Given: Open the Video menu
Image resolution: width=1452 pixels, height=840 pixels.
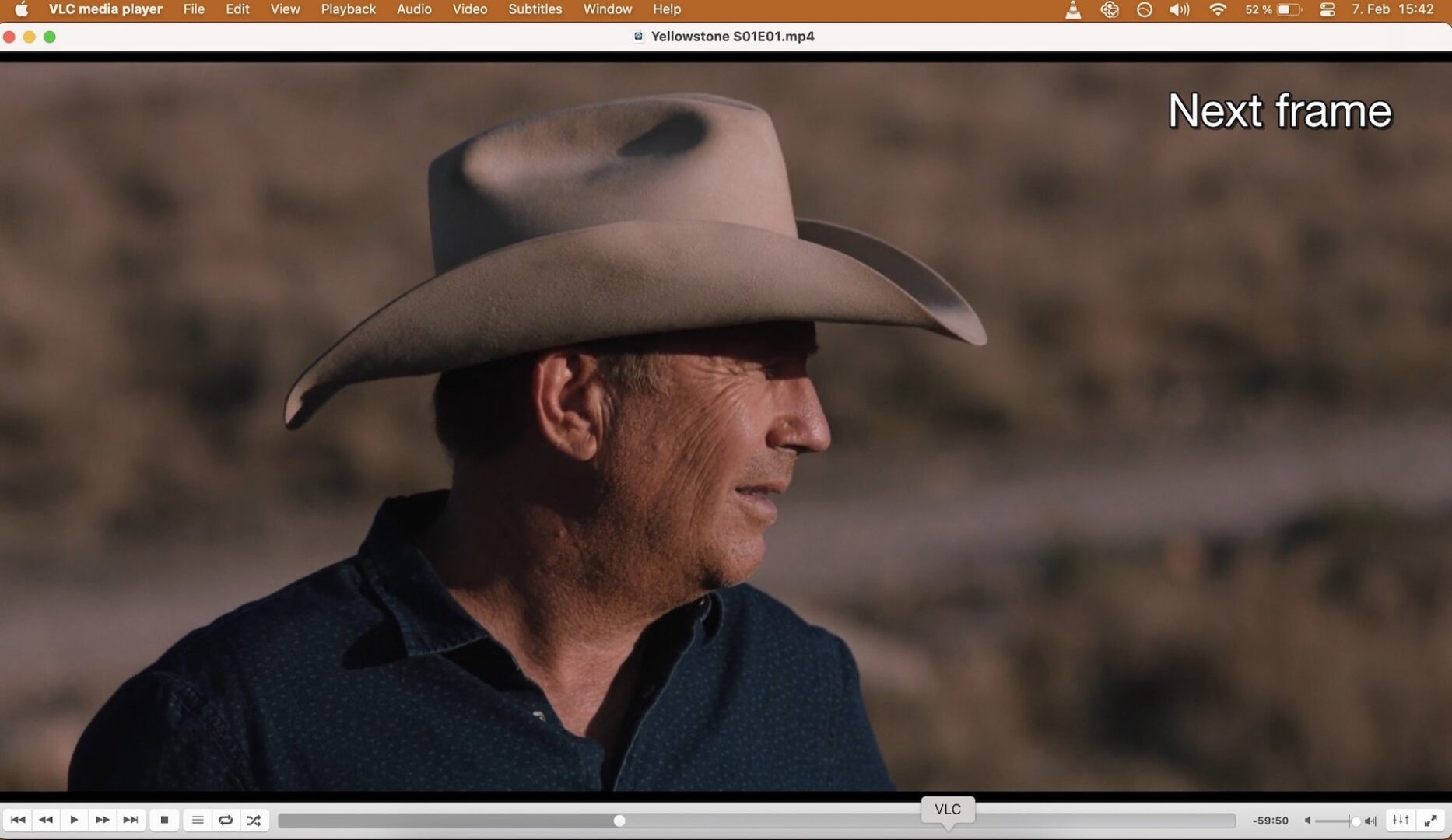Looking at the screenshot, I should (470, 9).
